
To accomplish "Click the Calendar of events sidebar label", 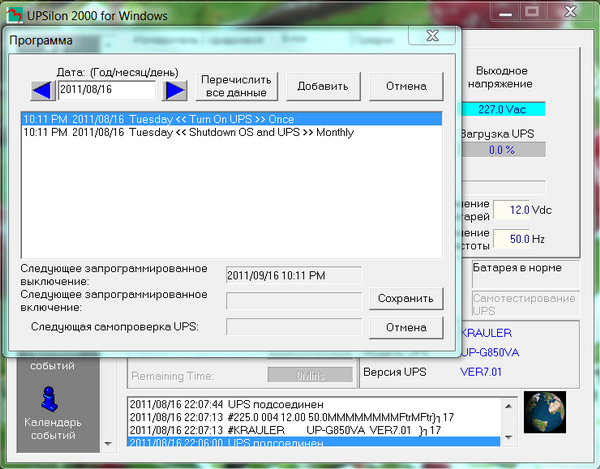I will [53, 429].
